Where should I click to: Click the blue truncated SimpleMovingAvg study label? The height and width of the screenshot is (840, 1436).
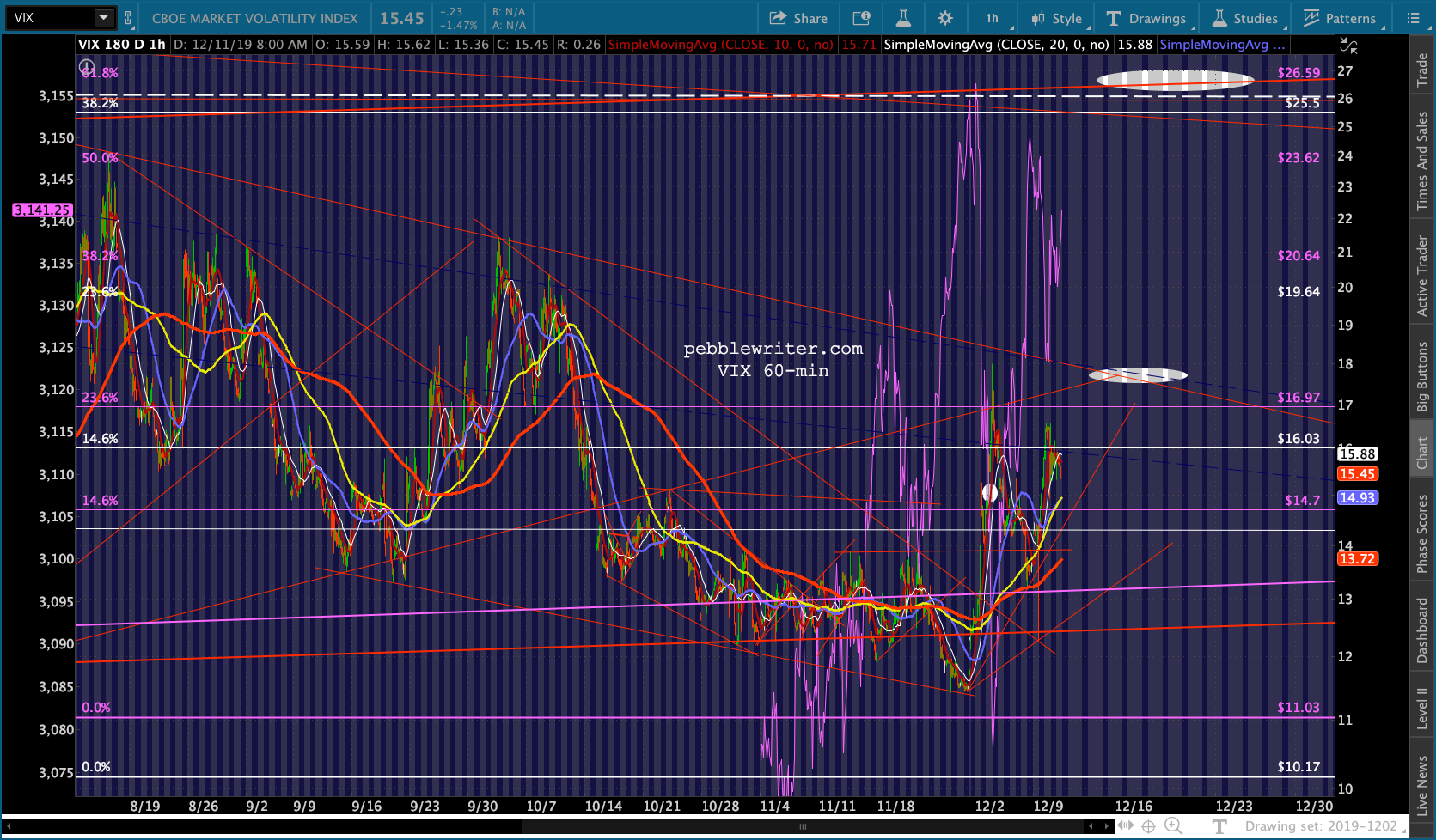pyautogui.click(x=1222, y=45)
